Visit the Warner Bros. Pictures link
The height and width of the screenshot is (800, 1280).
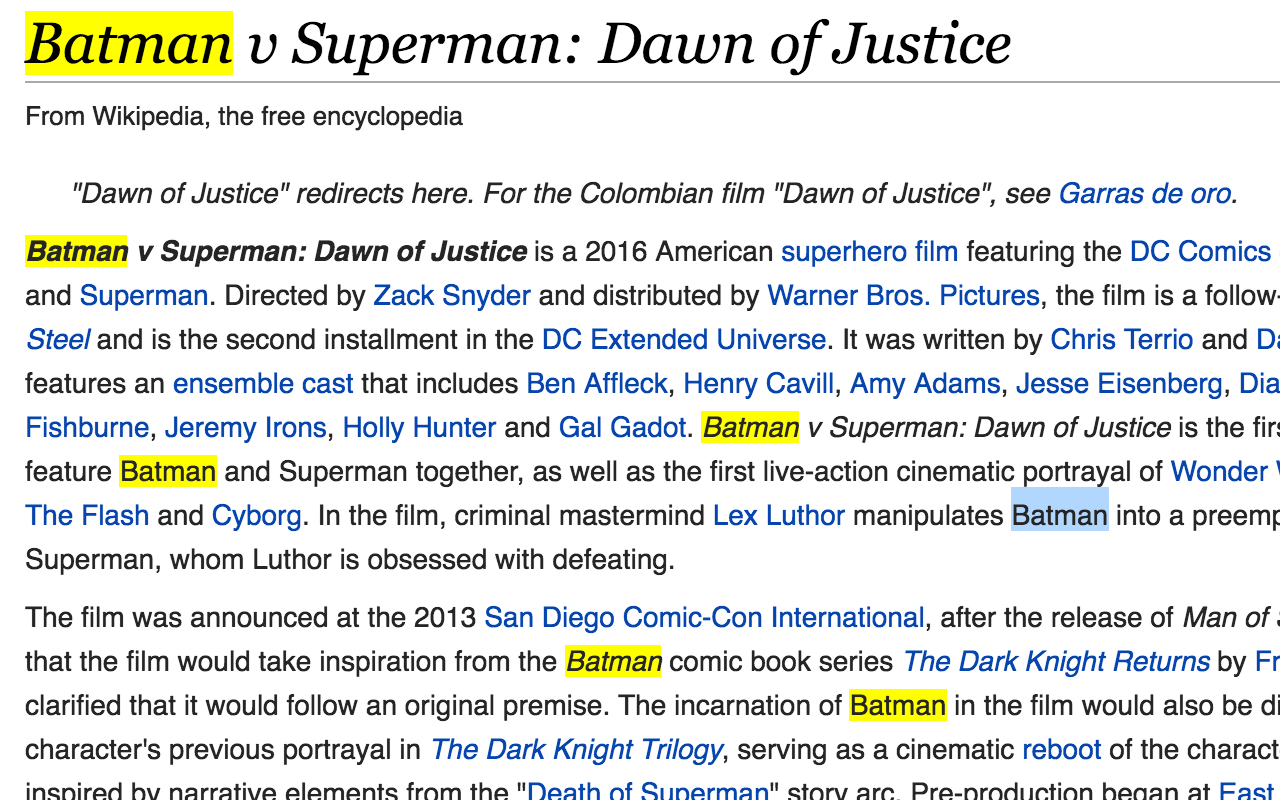coord(904,295)
